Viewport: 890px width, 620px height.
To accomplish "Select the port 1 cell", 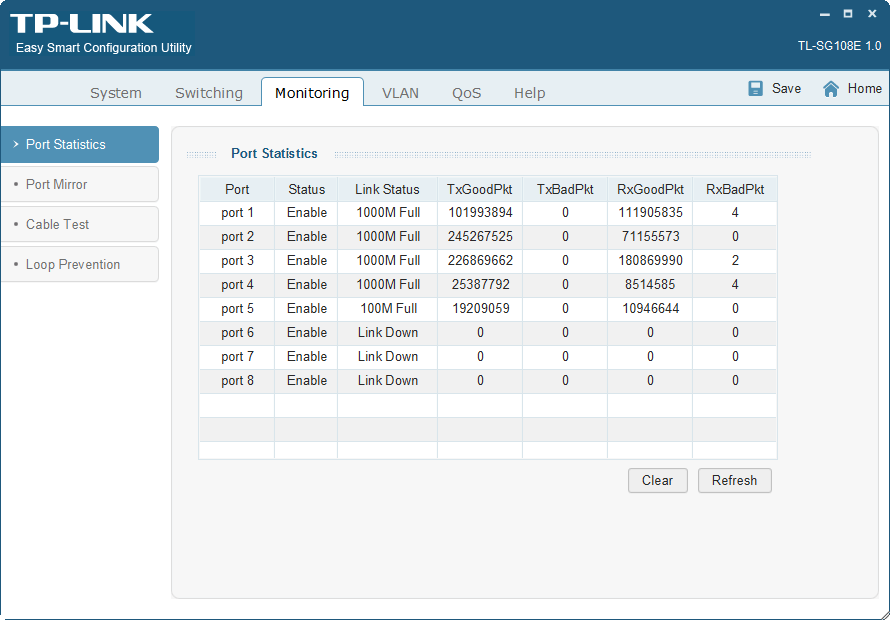I will pos(237,213).
